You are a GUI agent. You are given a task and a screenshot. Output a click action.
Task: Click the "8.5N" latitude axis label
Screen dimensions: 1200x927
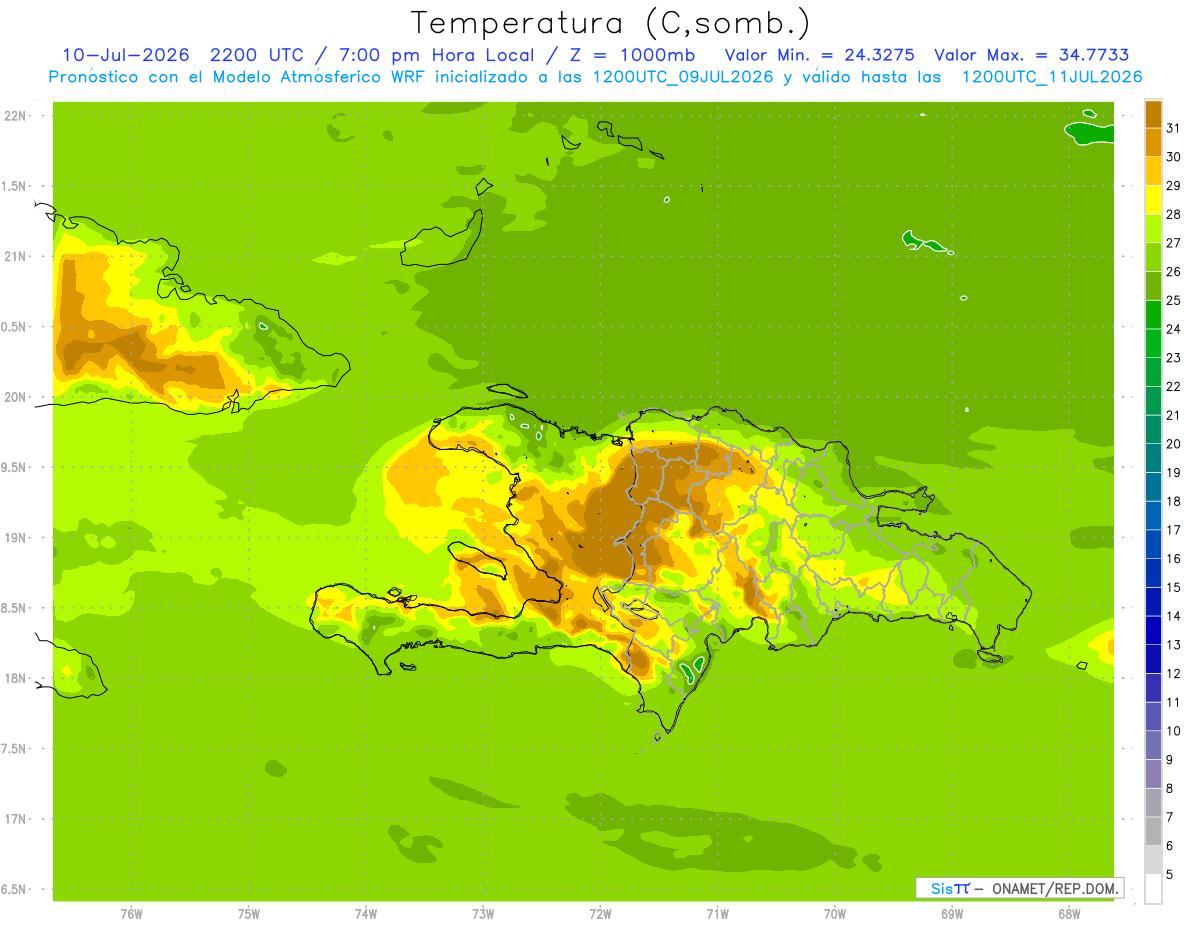pos(15,608)
